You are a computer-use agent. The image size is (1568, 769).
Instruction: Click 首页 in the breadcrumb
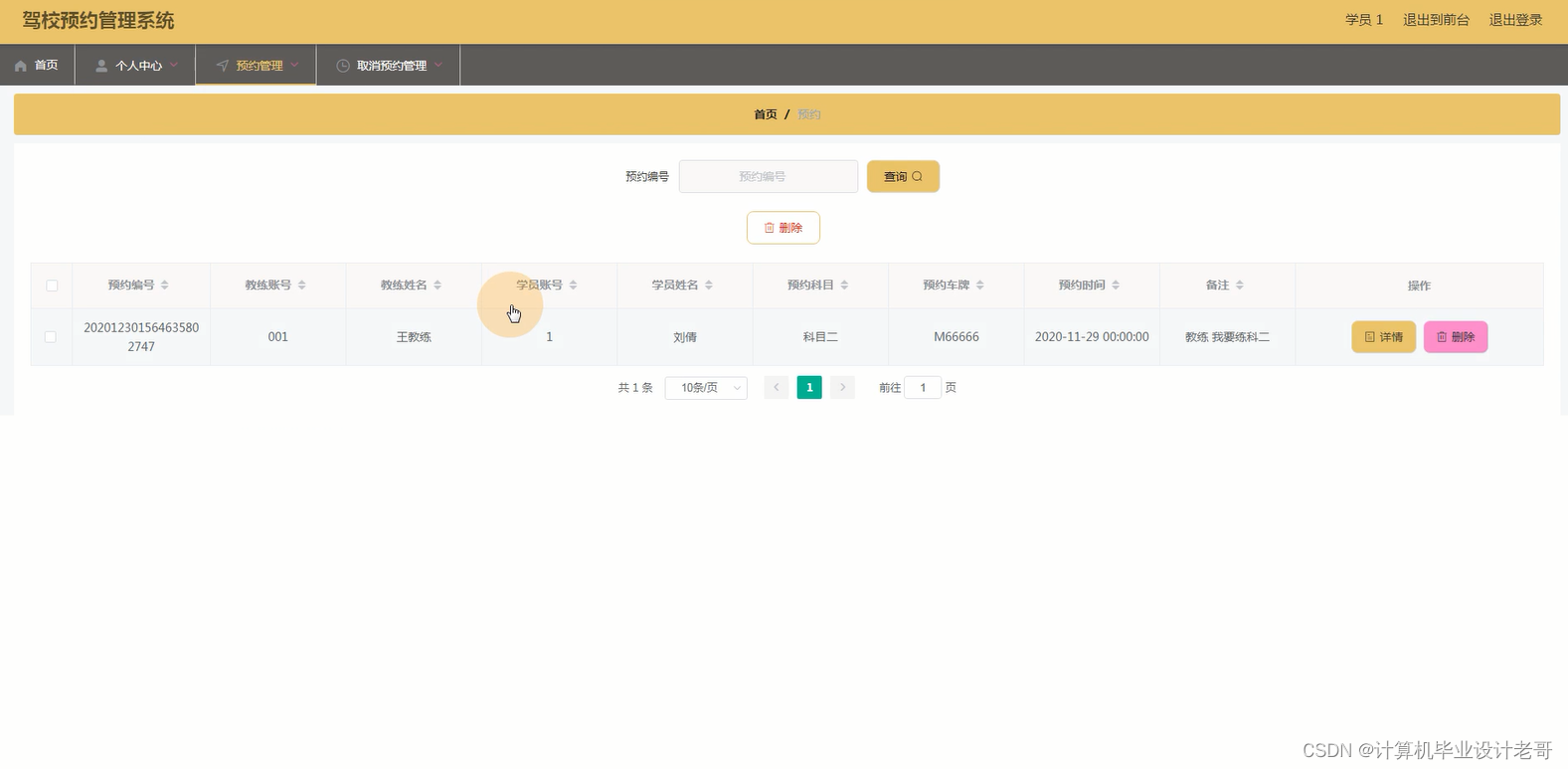point(766,114)
